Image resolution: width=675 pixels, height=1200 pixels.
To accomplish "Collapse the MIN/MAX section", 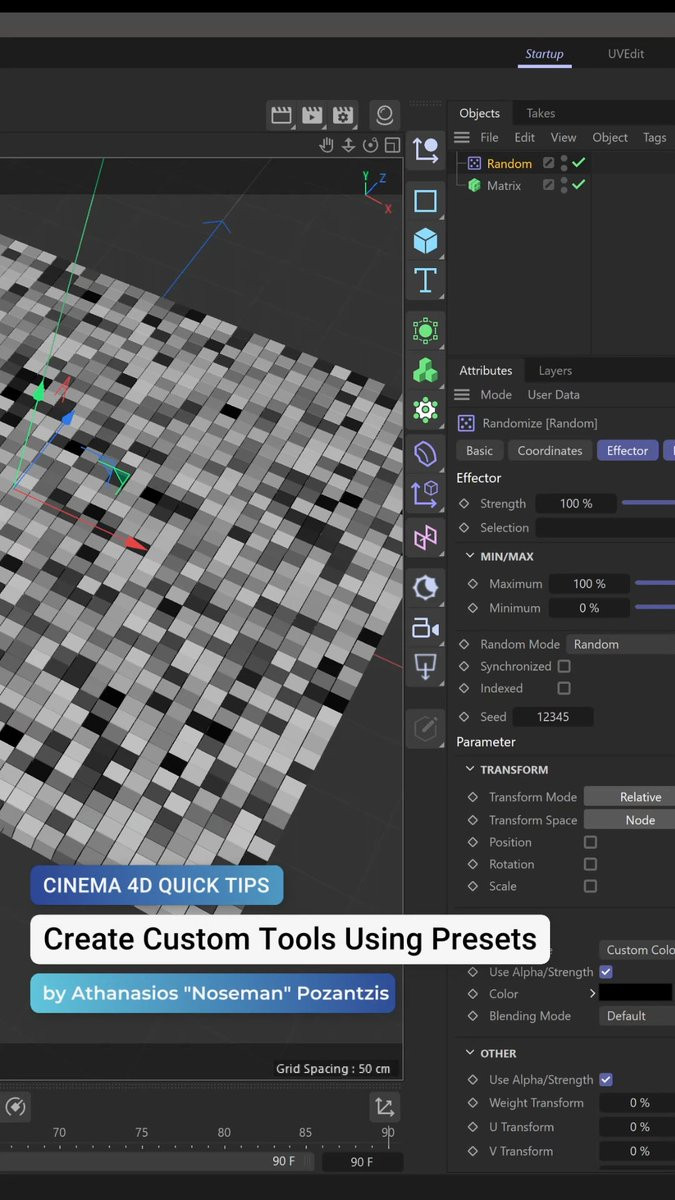I will pyautogui.click(x=470, y=556).
